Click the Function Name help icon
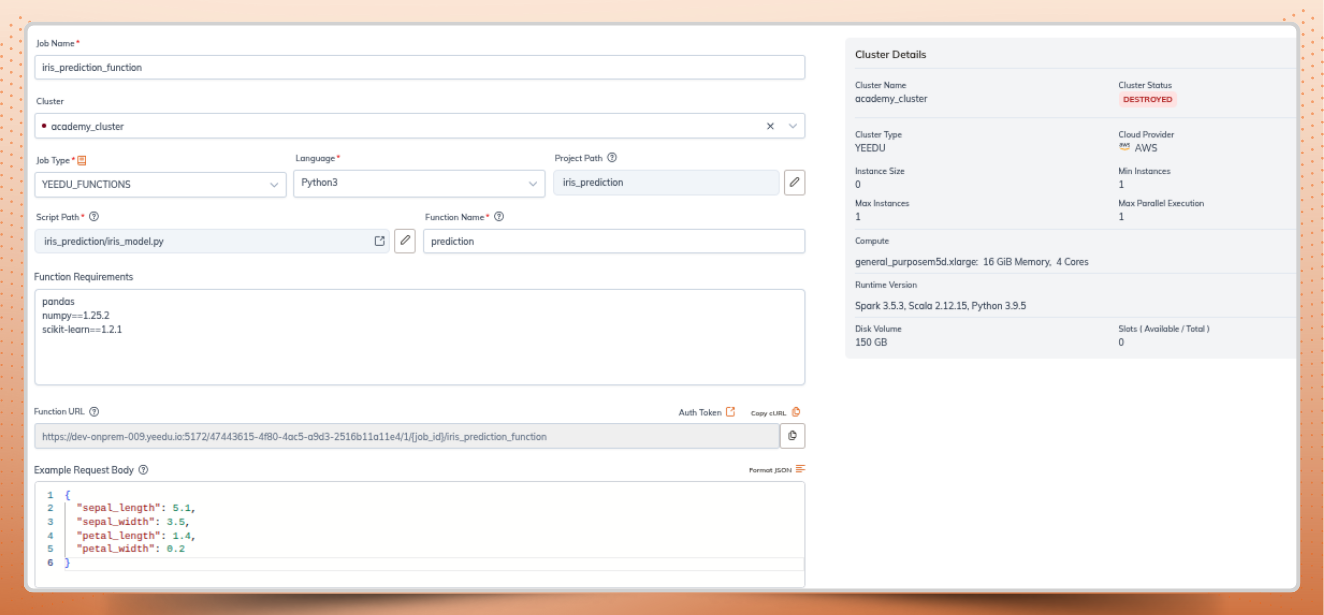 499,216
